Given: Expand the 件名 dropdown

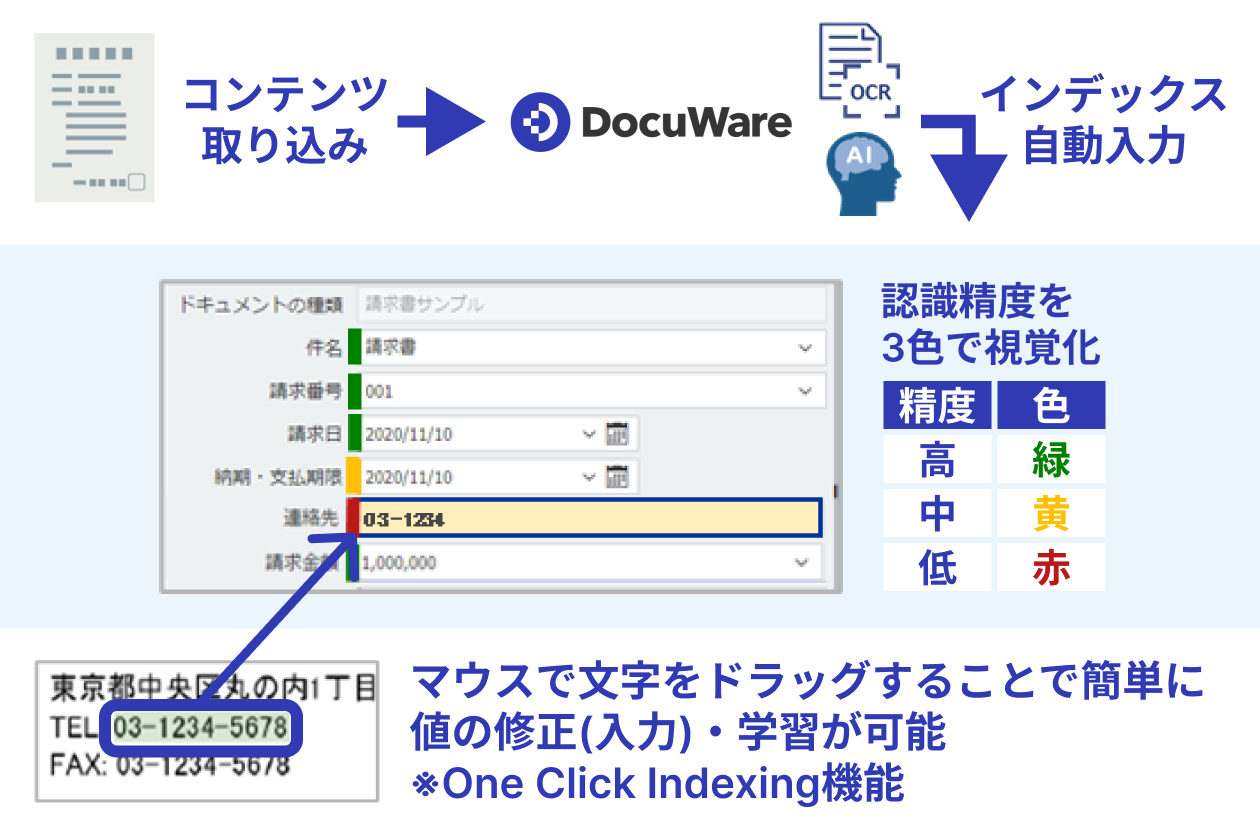Looking at the screenshot, I should pyautogui.click(x=806, y=348).
